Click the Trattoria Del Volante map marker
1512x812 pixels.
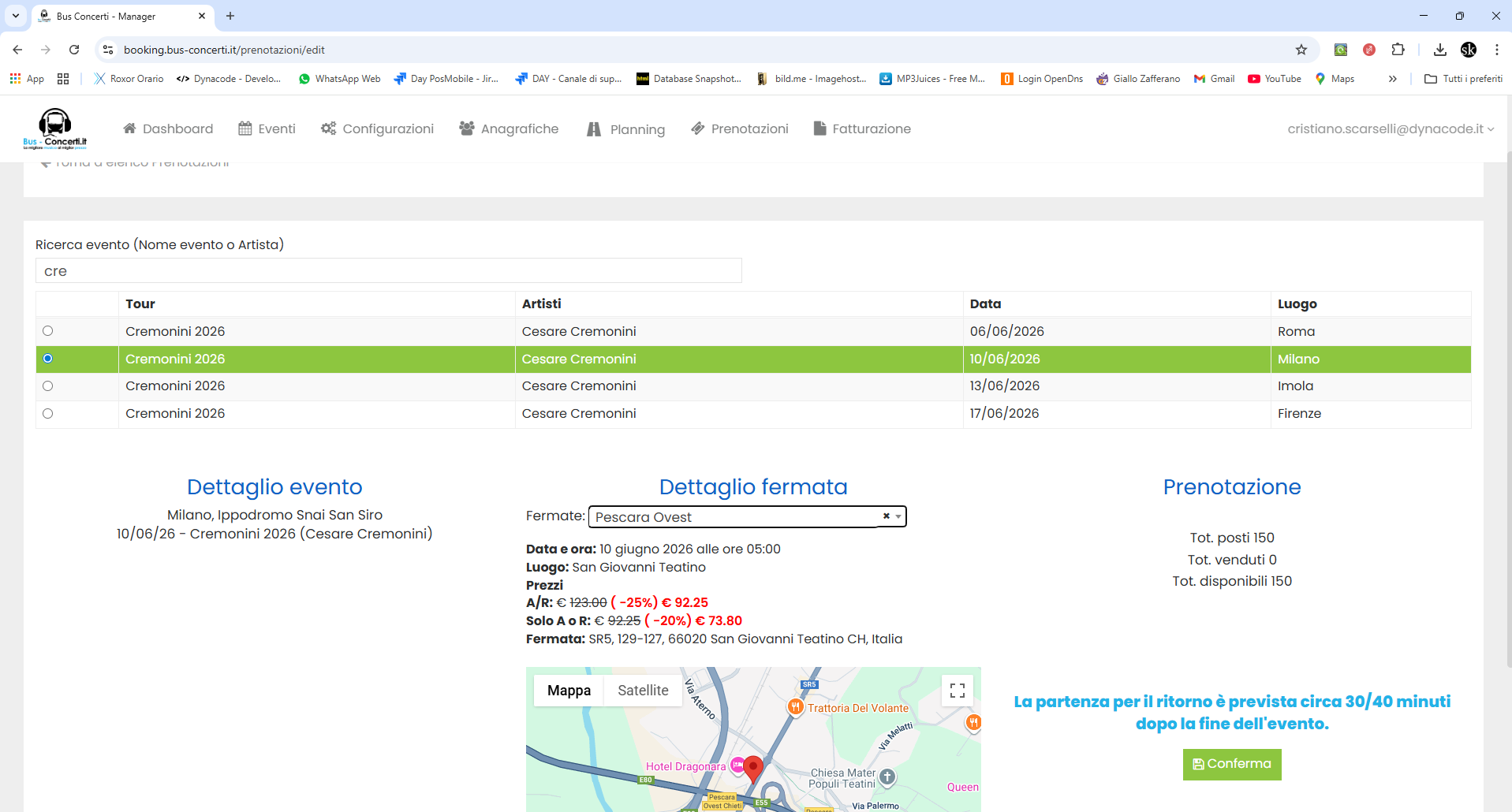tap(796, 707)
